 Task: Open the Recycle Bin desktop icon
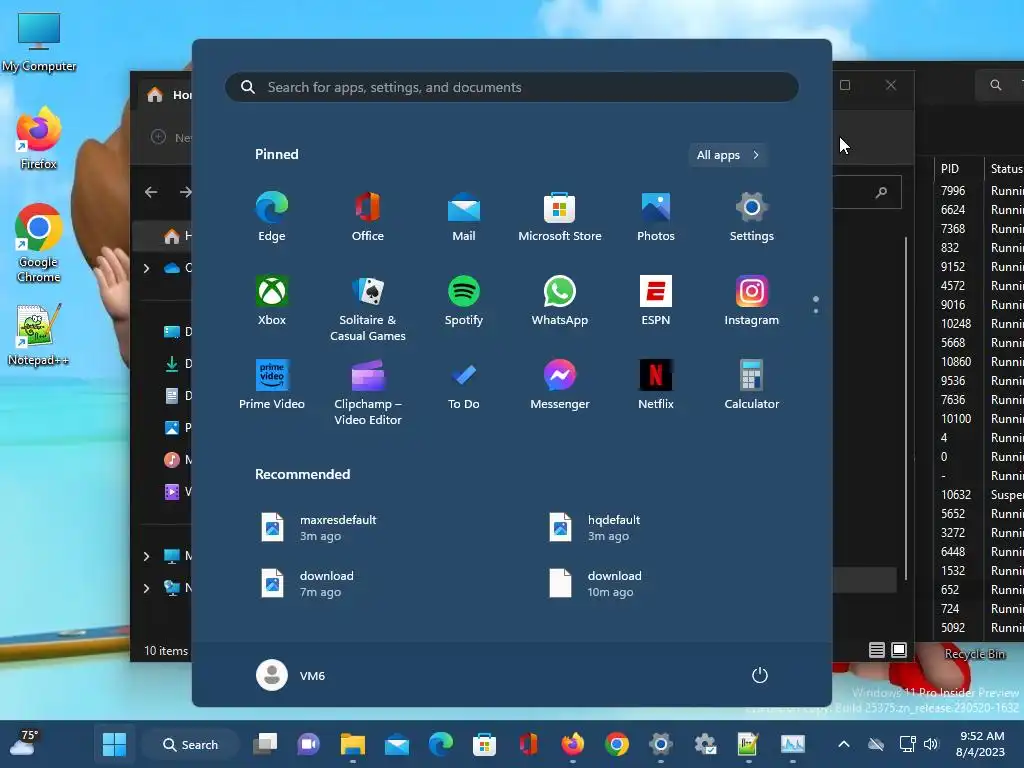pyautogui.click(x=974, y=654)
